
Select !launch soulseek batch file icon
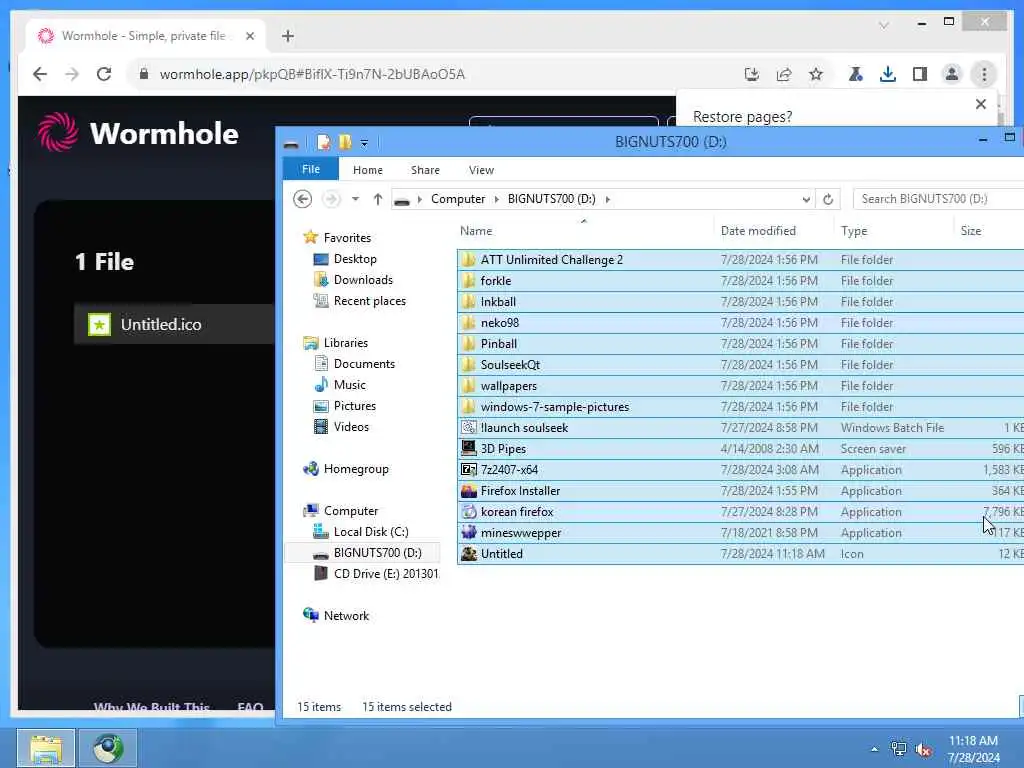pos(468,428)
